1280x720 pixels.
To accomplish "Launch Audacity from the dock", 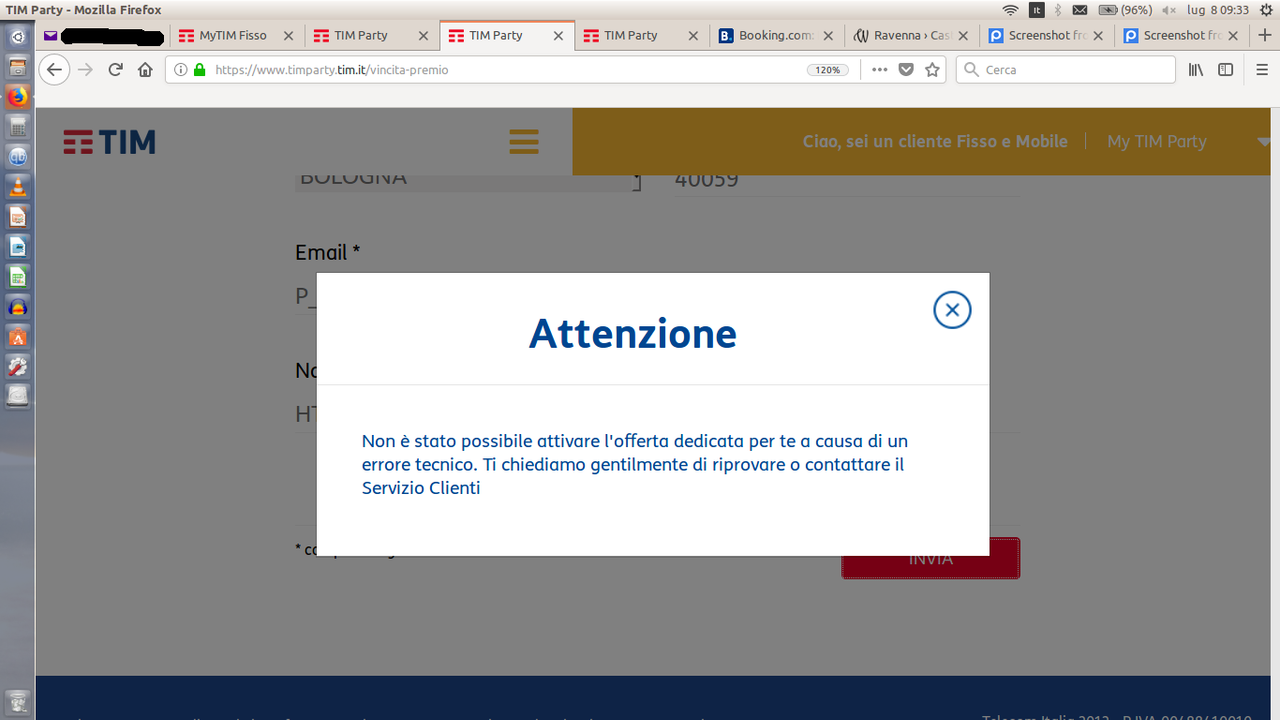I will pyautogui.click(x=17, y=307).
